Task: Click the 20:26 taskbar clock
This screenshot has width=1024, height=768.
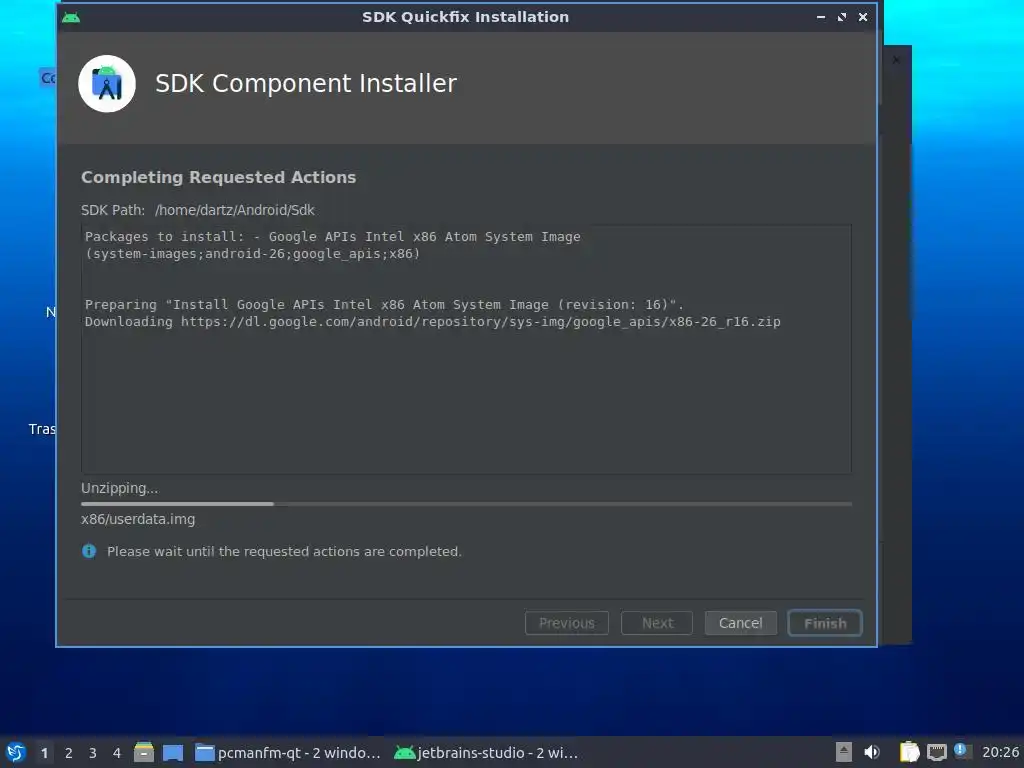Action: pyautogui.click(x=1000, y=753)
